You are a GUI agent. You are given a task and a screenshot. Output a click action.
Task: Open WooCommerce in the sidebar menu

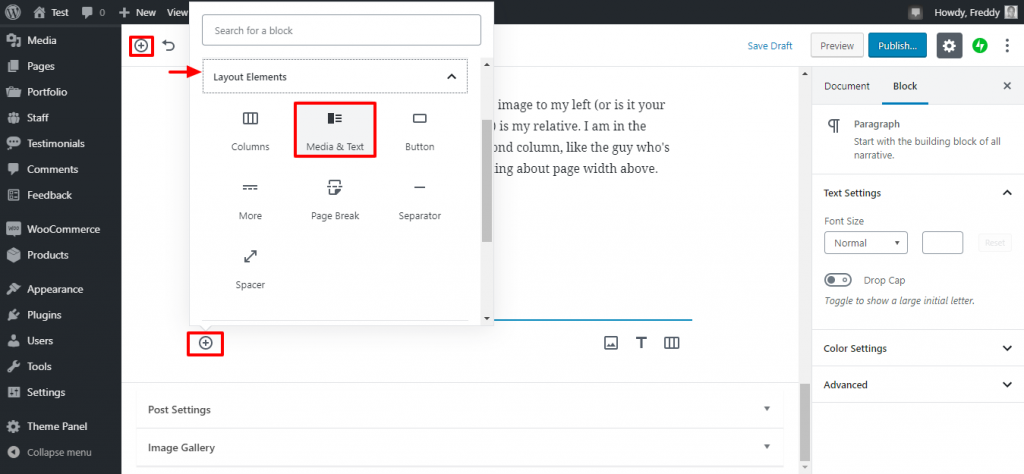(x=63, y=229)
